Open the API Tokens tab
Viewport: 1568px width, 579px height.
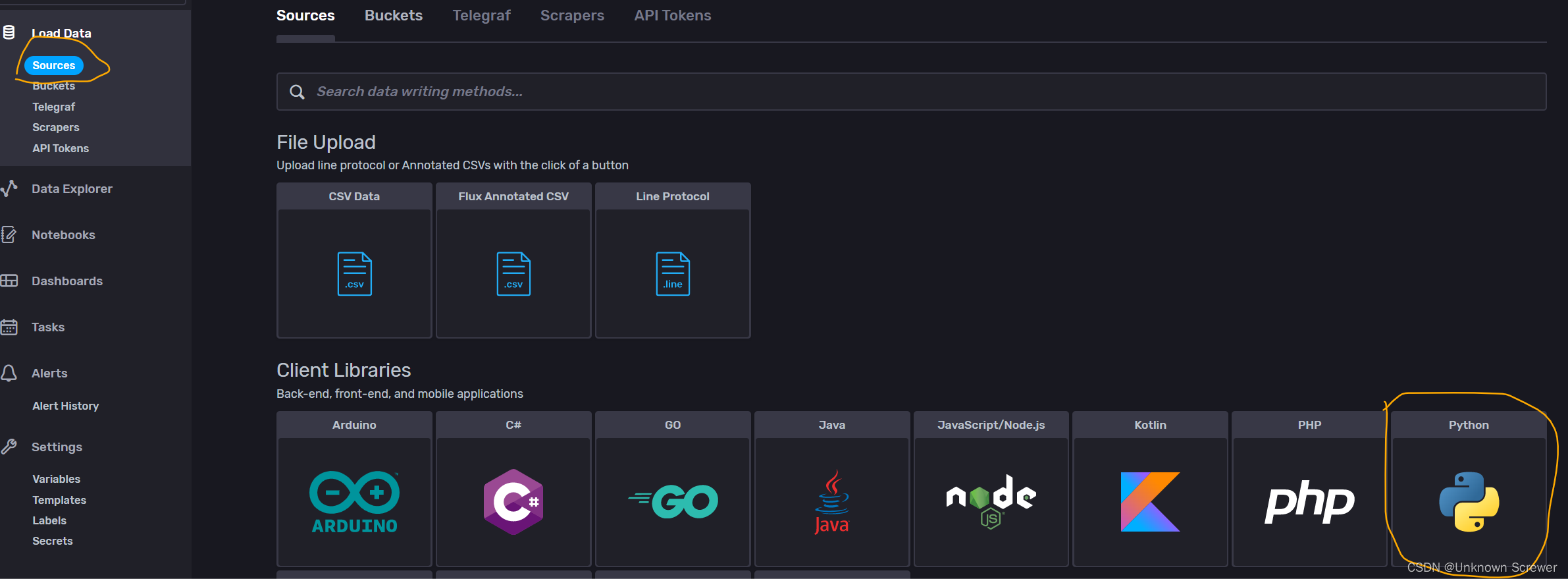673,15
